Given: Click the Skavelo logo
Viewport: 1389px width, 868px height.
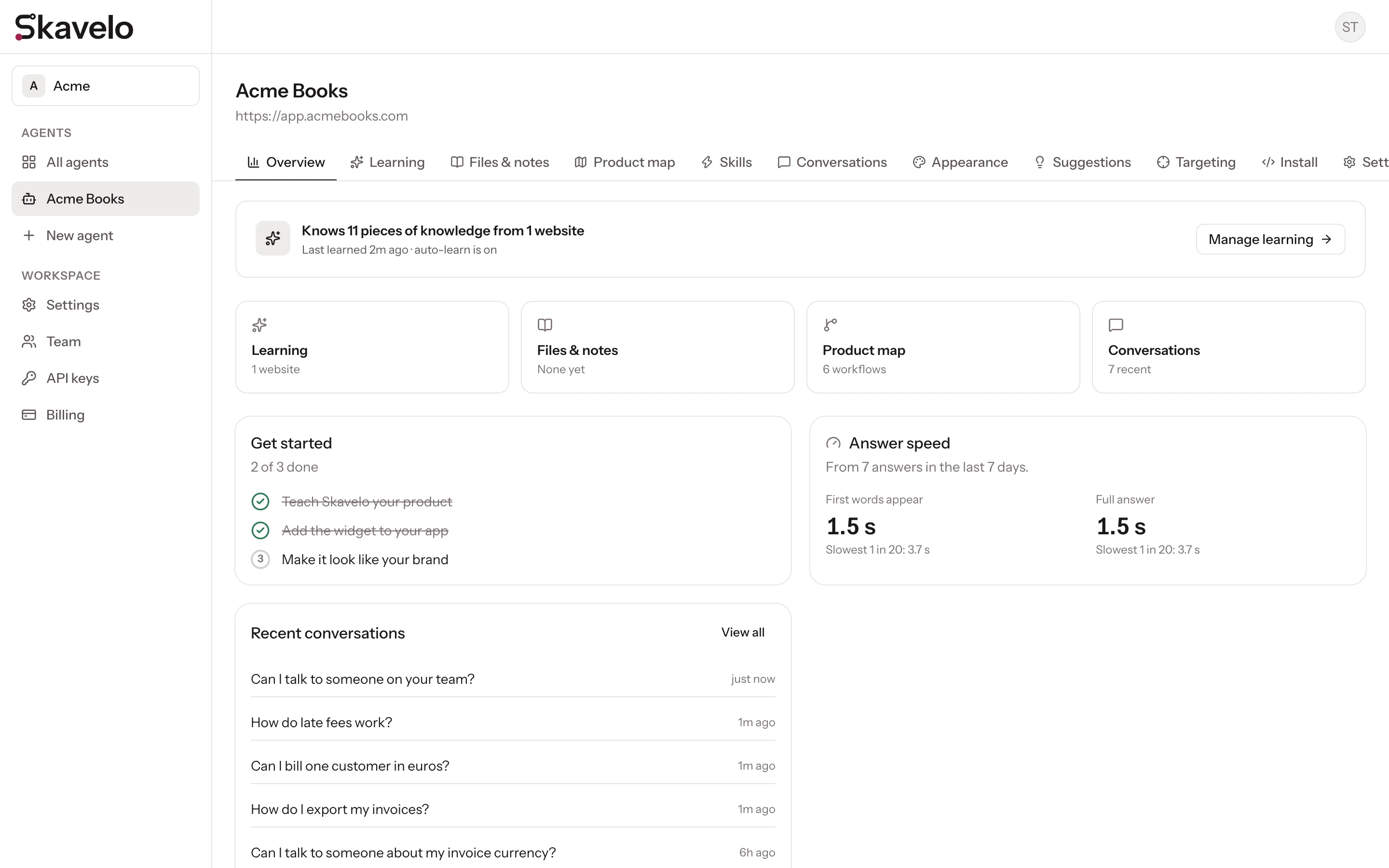Looking at the screenshot, I should (x=74, y=27).
